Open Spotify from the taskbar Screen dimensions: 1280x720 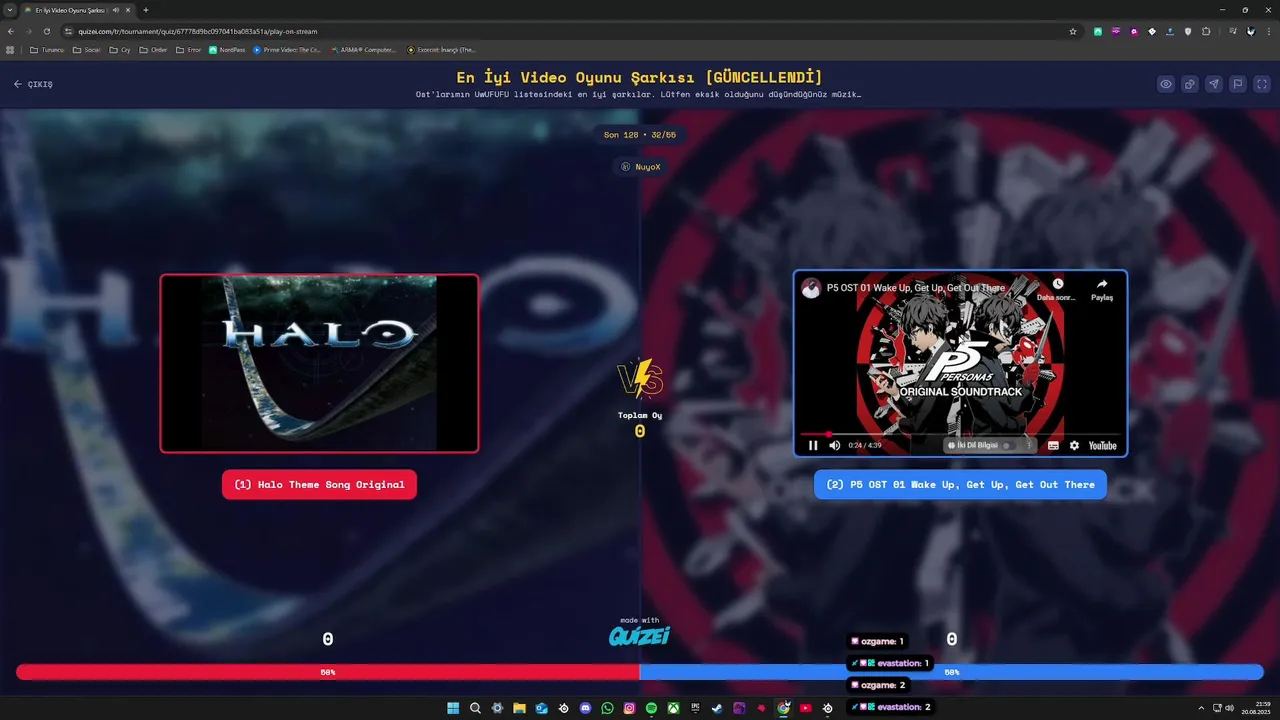pos(651,708)
